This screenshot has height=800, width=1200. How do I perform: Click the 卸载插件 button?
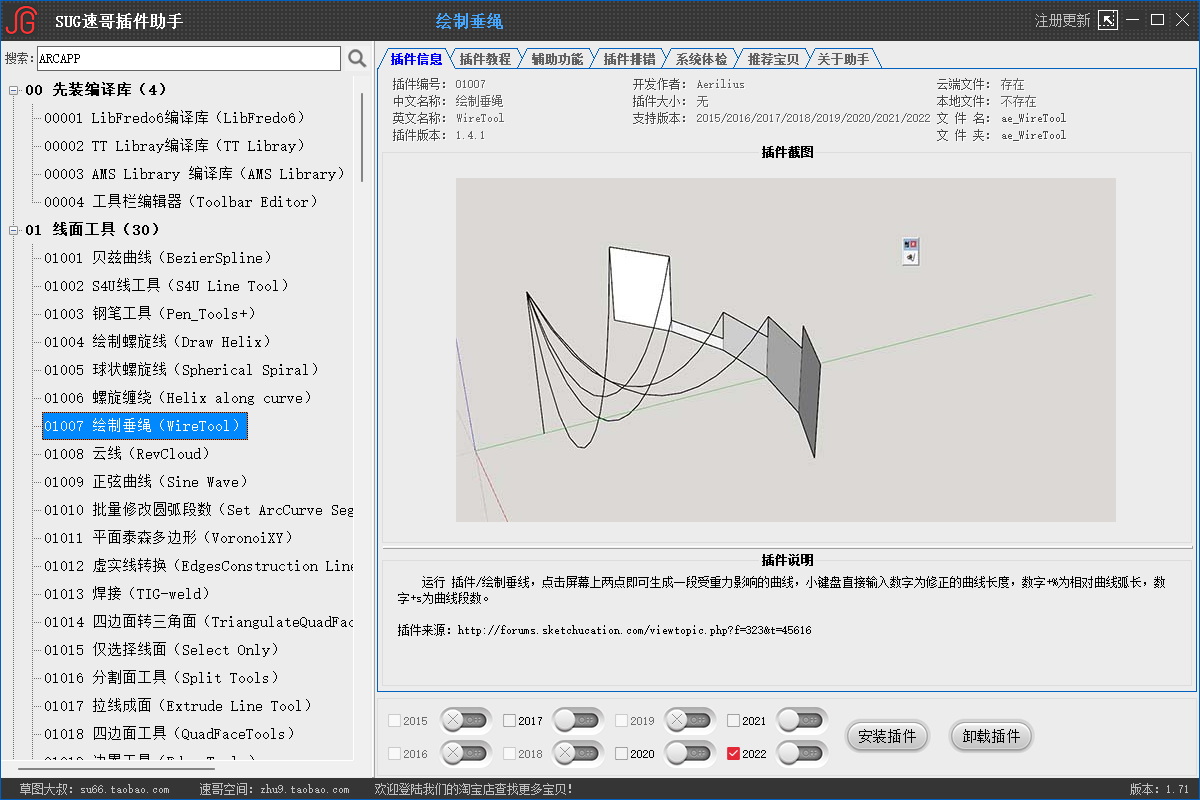[991, 737]
